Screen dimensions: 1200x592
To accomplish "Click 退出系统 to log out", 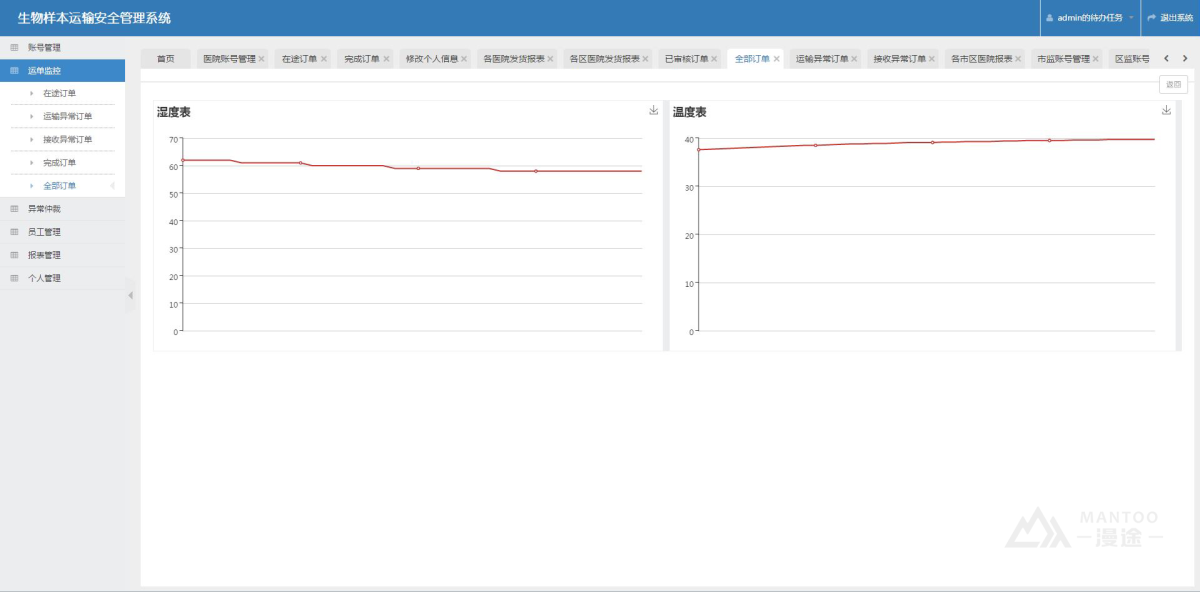I will [x=1170, y=18].
